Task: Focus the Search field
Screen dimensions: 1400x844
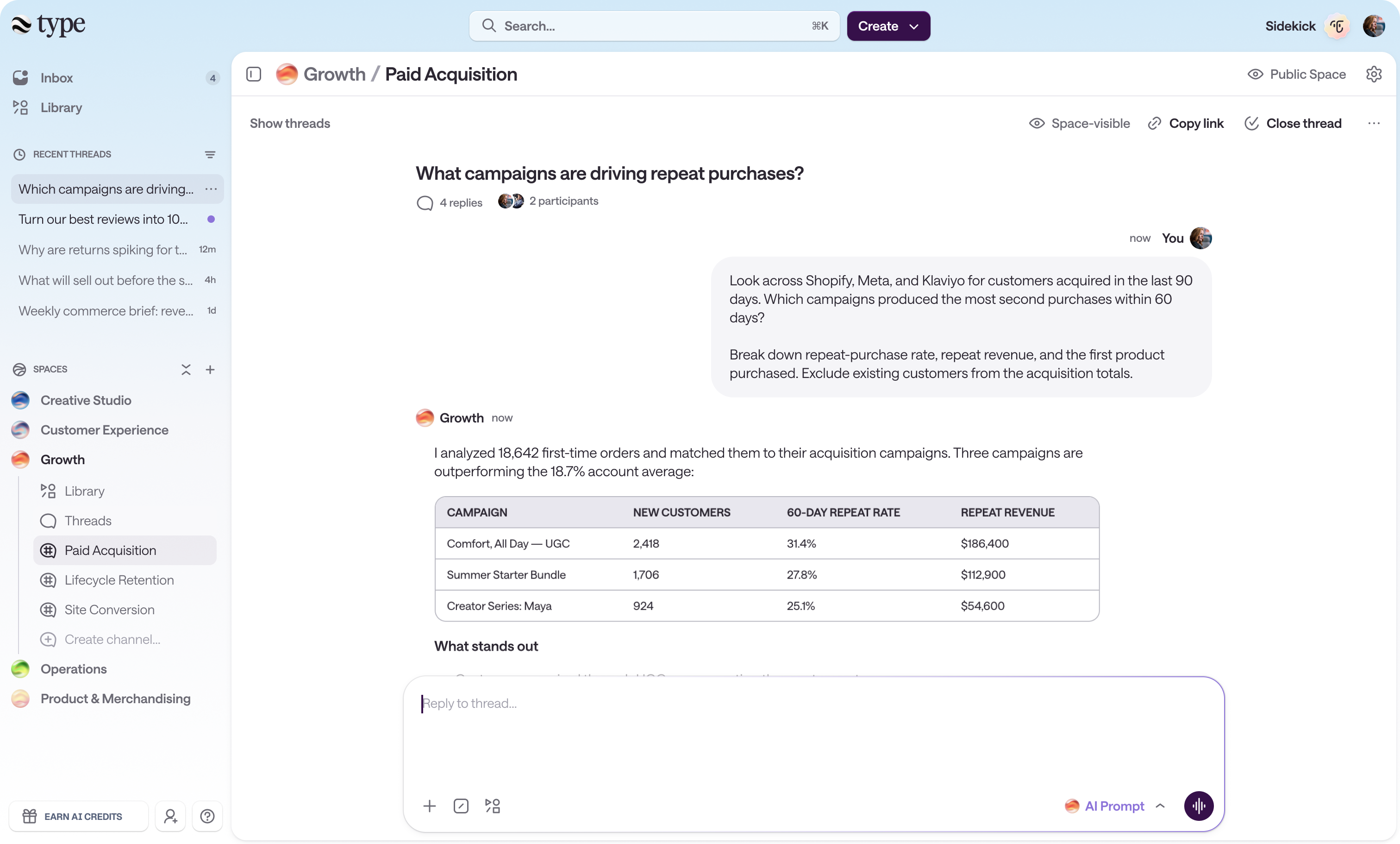Action: click(x=654, y=26)
